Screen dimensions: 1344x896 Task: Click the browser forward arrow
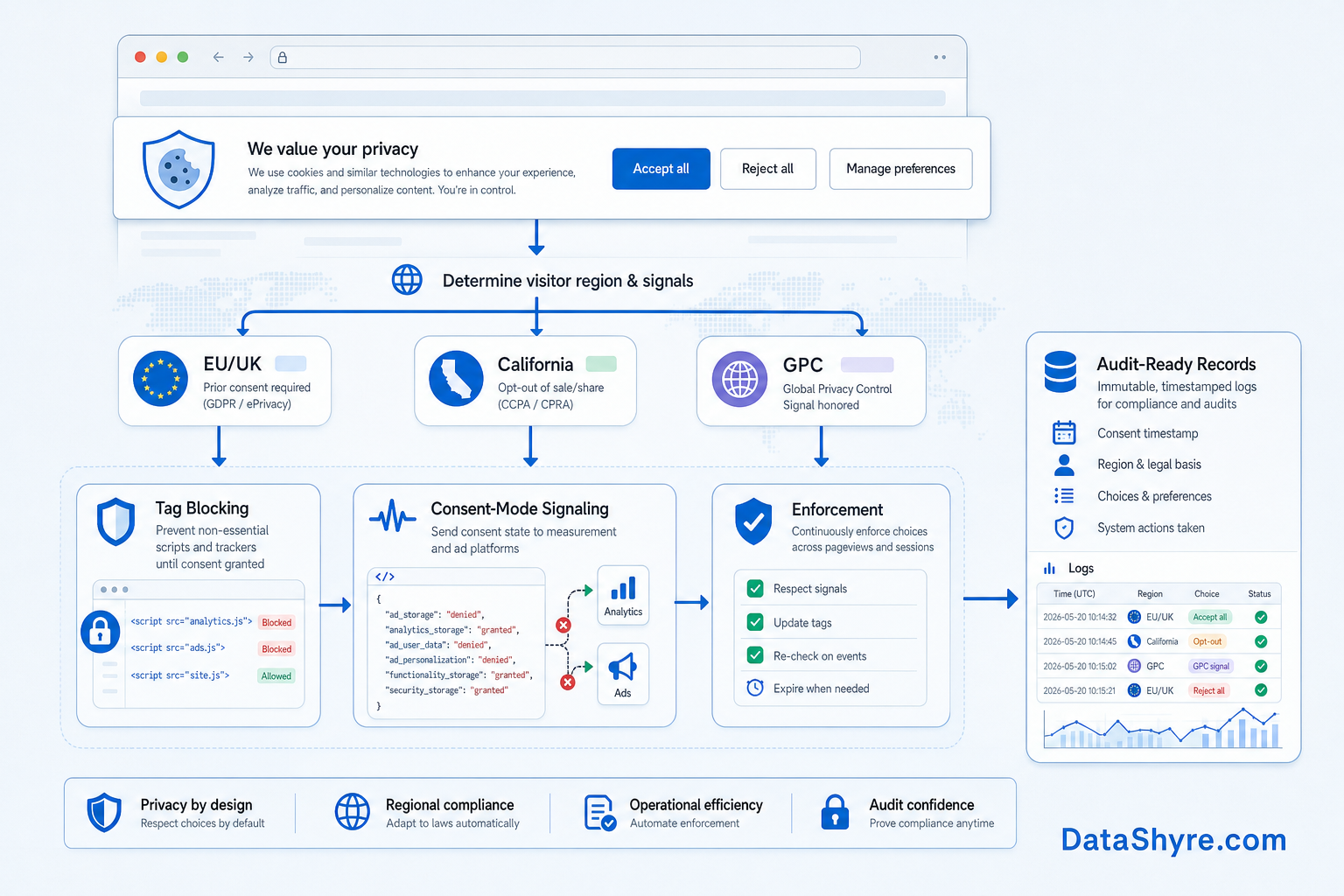coord(248,57)
